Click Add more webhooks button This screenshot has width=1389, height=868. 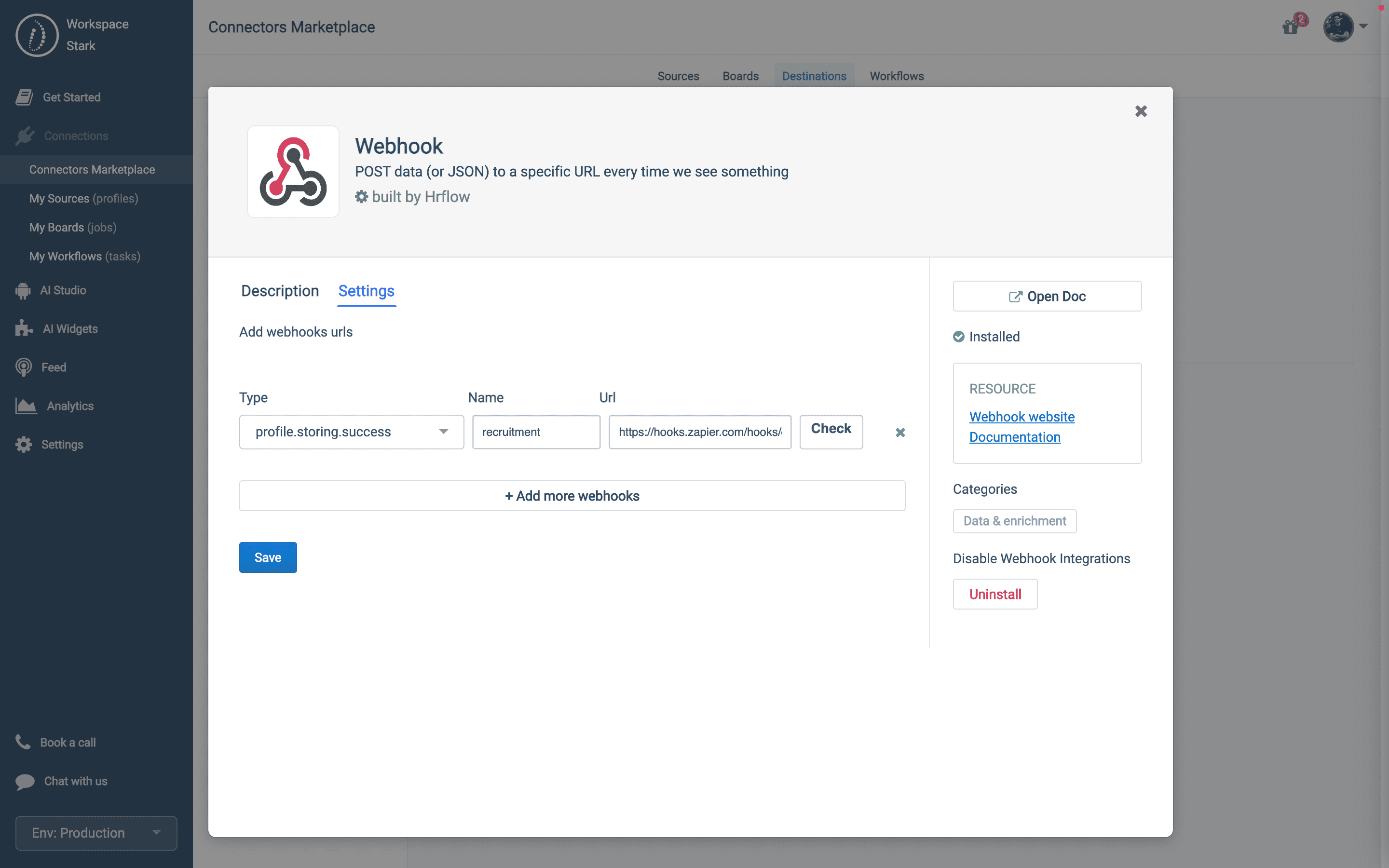[572, 495]
